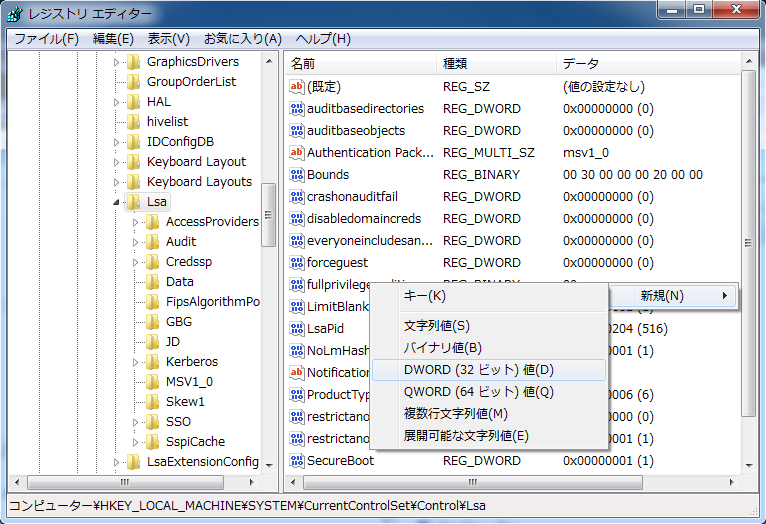Choose 文字列値(S) from the submenu
766x524 pixels.
pyautogui.click(x=436, y=326)
